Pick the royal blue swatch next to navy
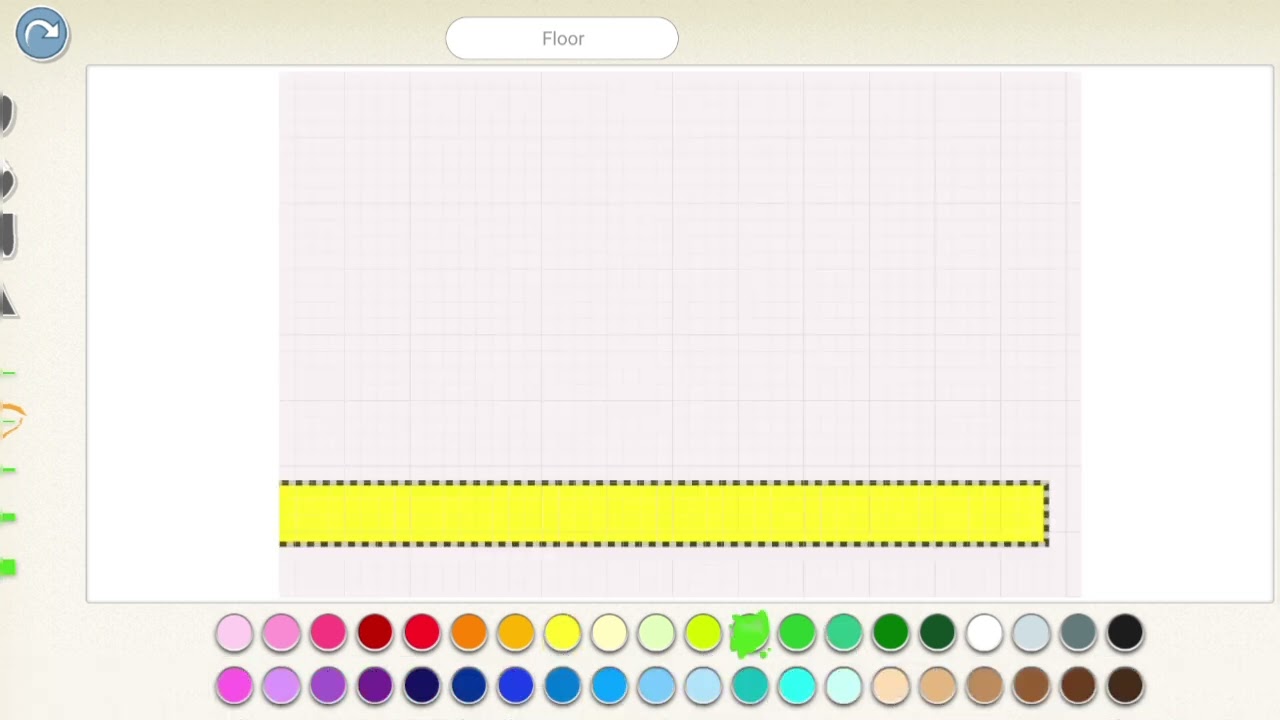Viewport: 1280px width, 720px height. click(469, 686)
